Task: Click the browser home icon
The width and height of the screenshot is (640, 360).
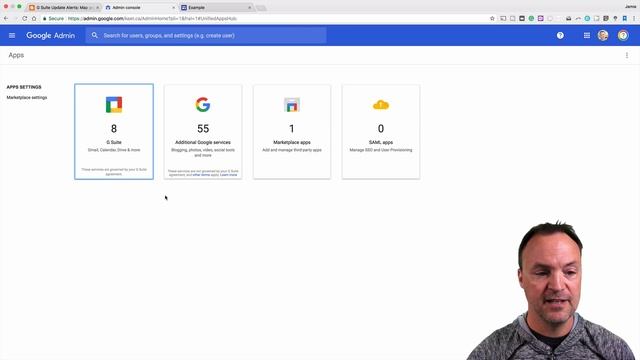Action: (x=34, y=18)
